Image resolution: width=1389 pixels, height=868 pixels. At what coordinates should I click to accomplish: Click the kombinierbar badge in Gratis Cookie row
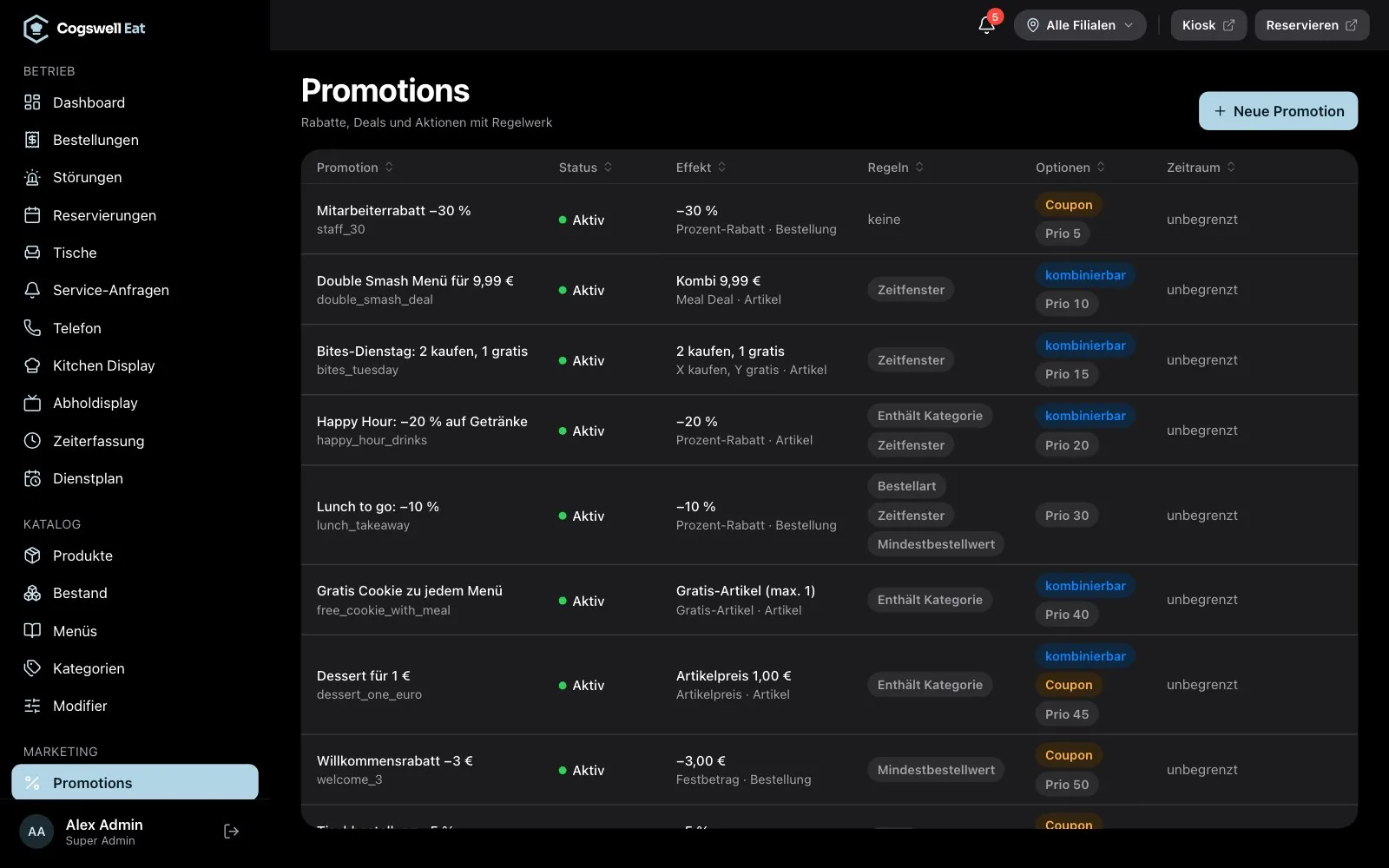pyautogui.click(x=1085, y=586)
